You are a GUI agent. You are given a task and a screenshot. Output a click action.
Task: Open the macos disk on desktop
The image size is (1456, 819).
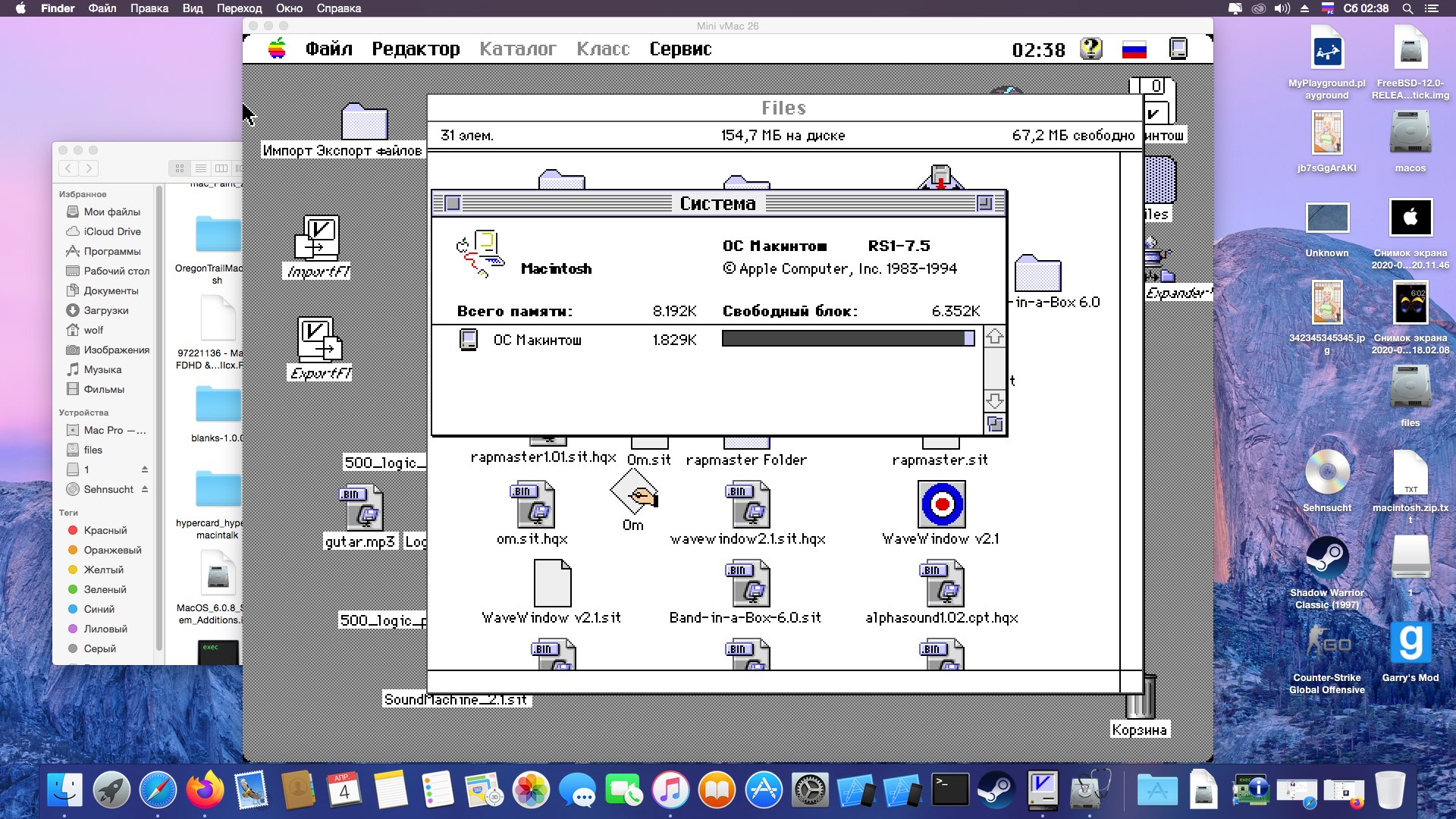1410,133
